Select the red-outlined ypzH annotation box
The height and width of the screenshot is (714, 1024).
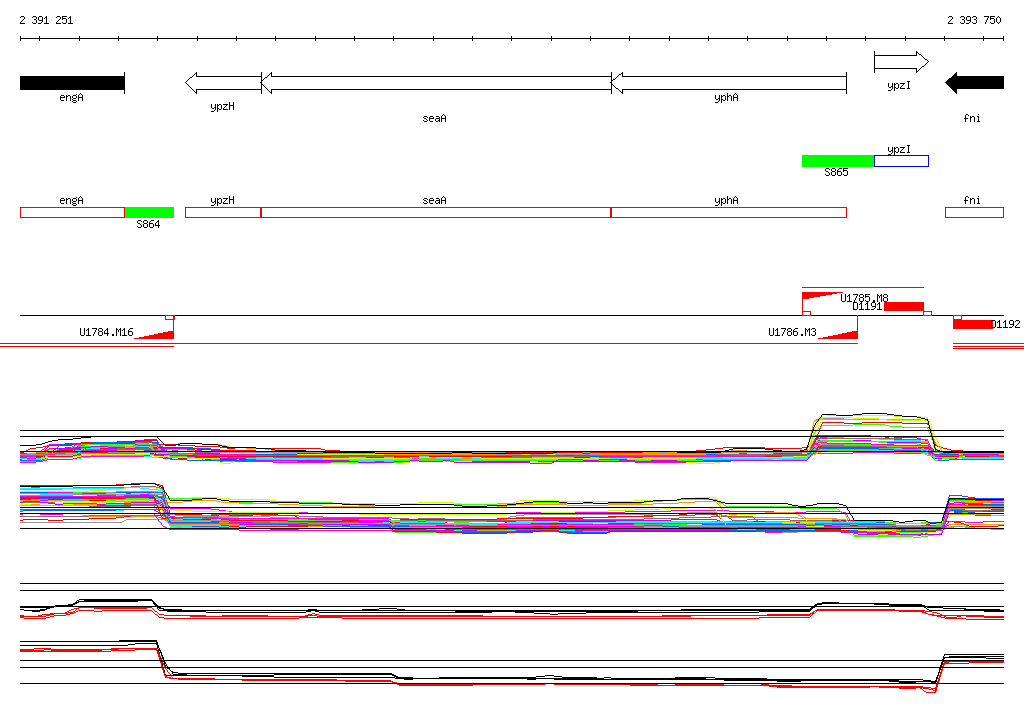(x=223, y=212)
